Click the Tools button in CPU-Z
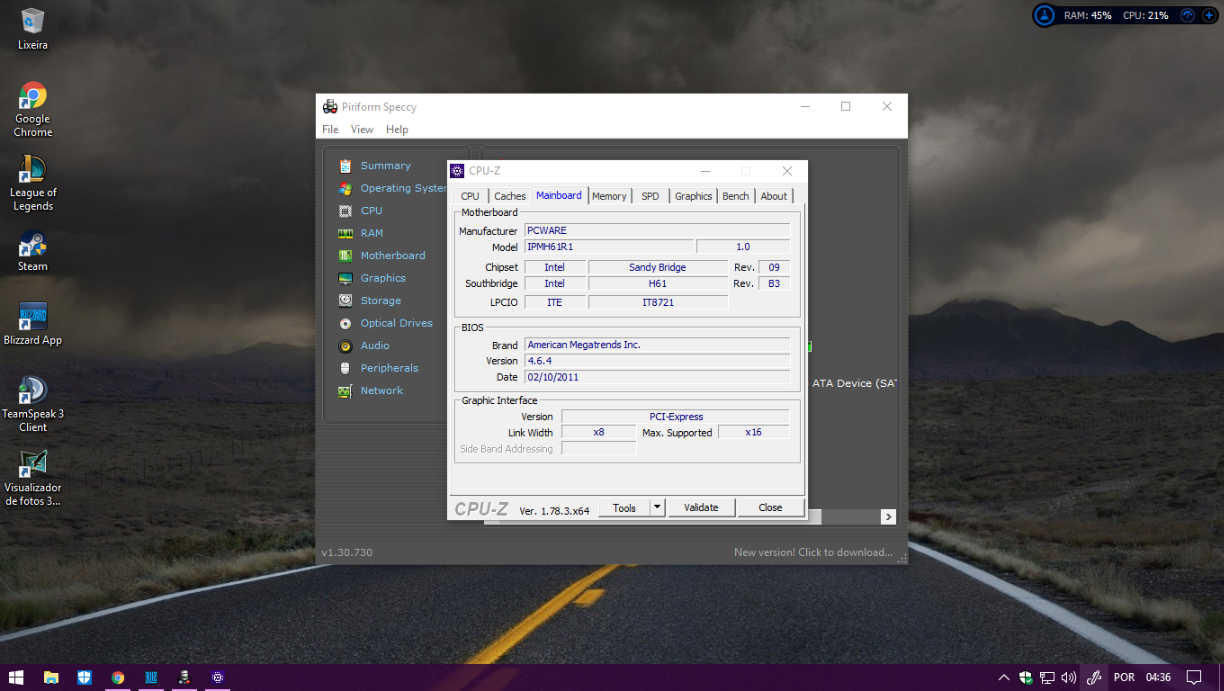This screenshot has width=1224, height=691. (624, 508)
